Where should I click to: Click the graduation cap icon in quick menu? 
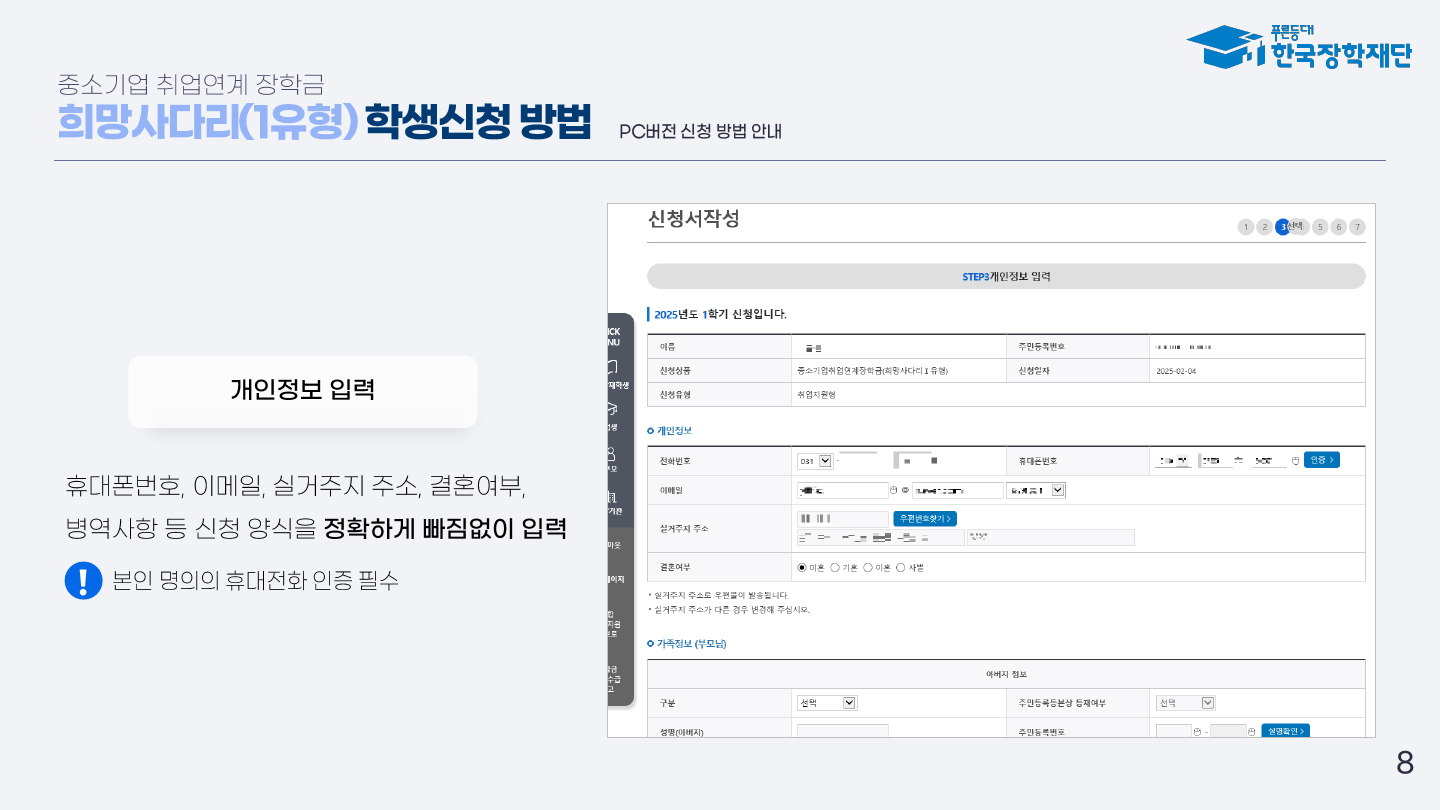click(612, 409)
